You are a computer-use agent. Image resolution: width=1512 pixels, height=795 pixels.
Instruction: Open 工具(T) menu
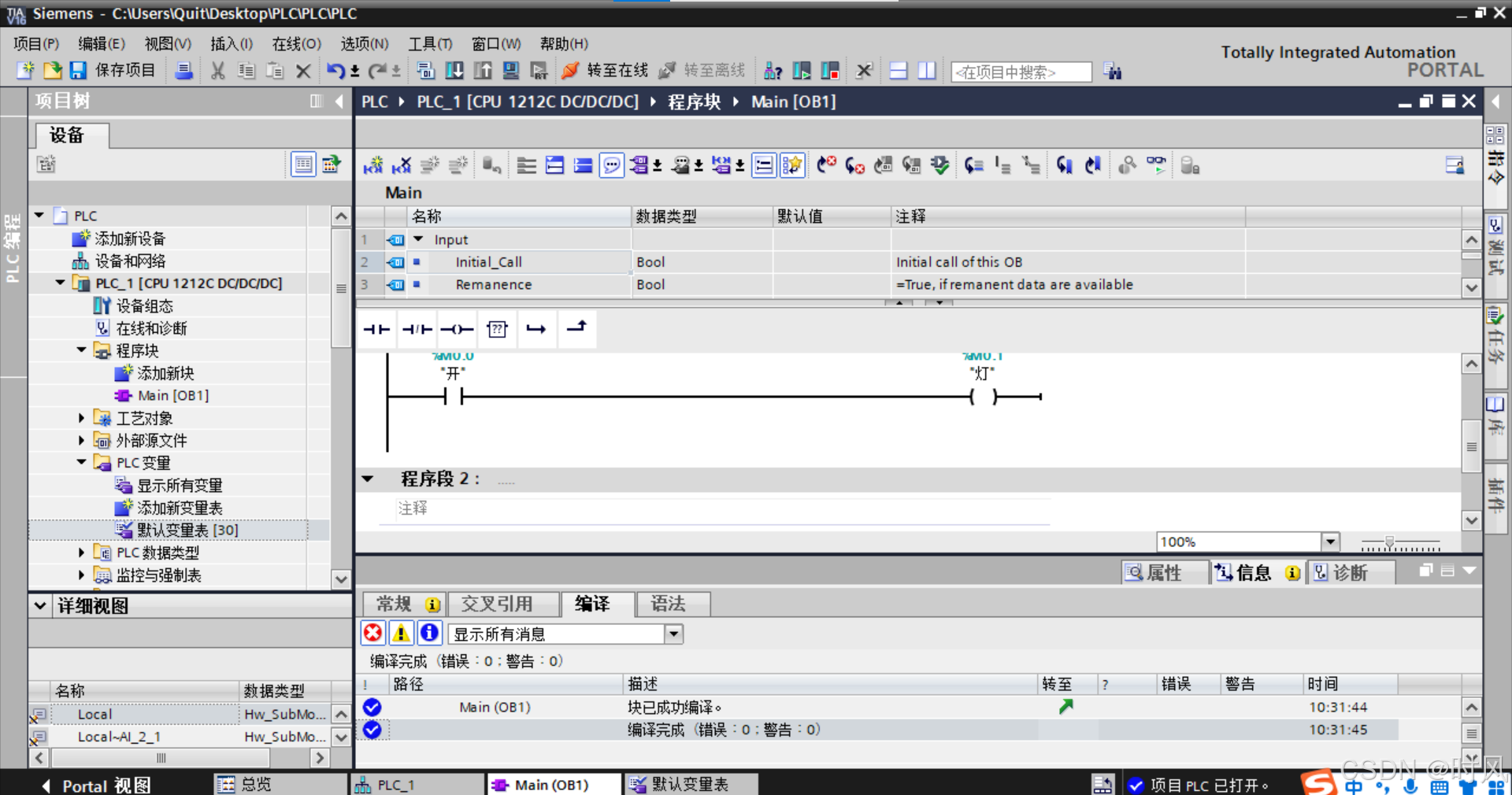click(x=430, y=44)
